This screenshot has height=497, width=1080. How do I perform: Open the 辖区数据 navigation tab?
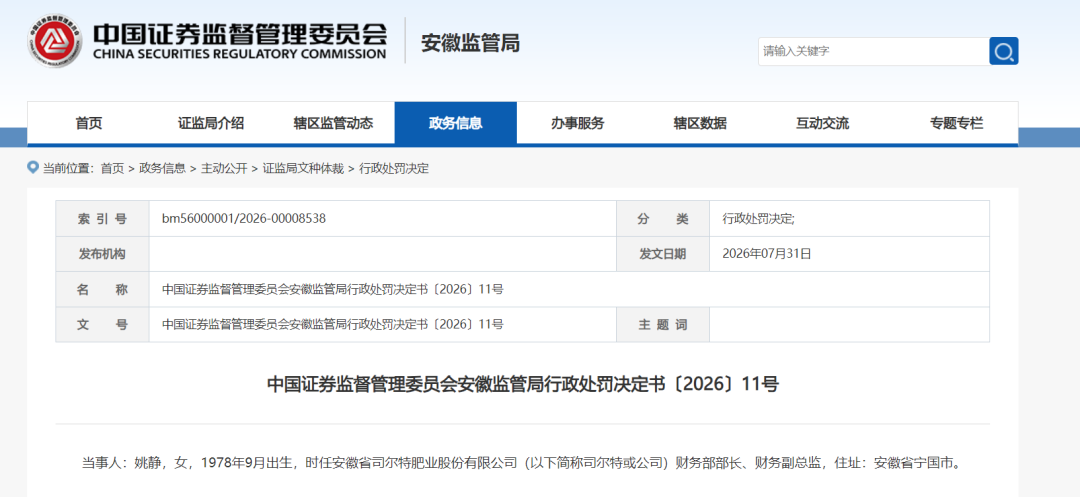(x=700, y=123)
